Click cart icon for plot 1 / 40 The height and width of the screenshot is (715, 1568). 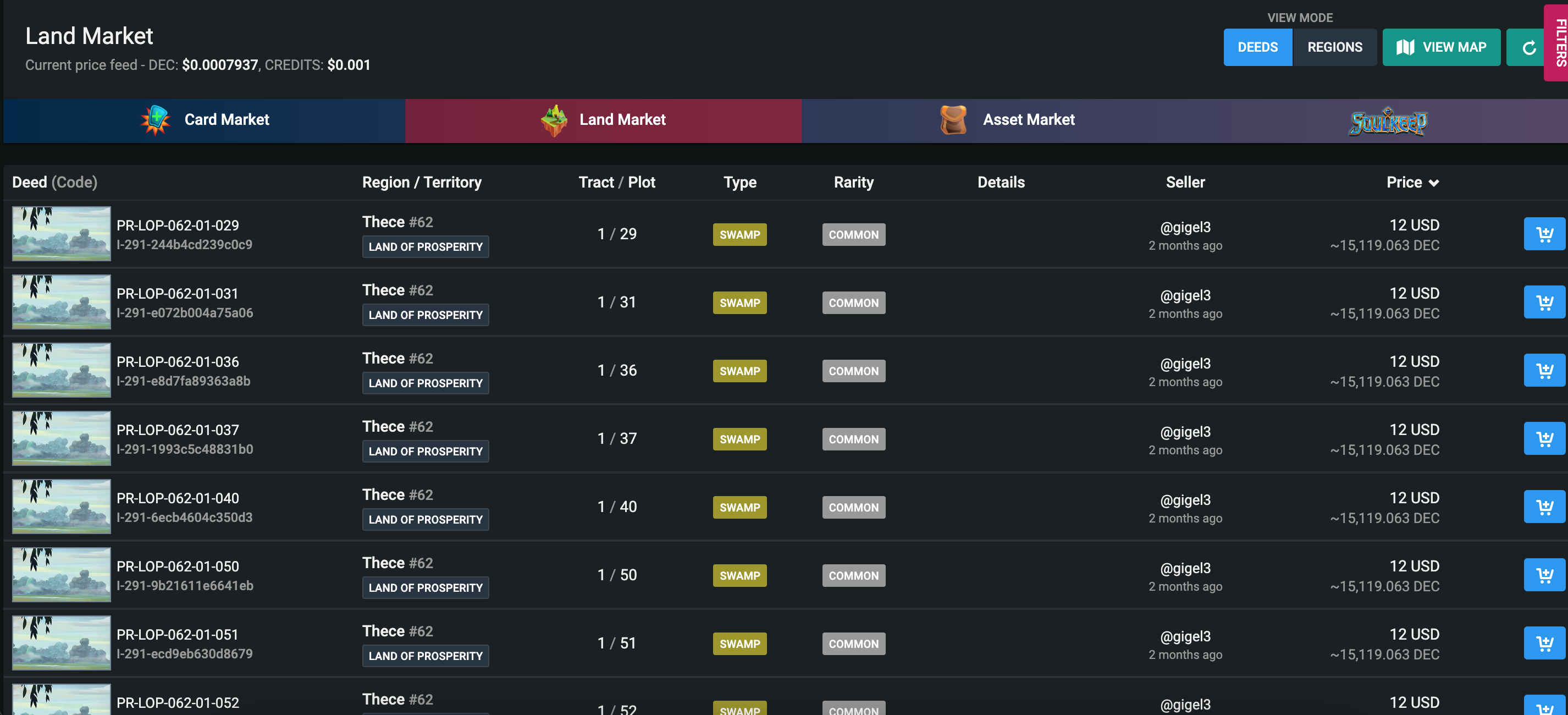(x=1544, y=507)
